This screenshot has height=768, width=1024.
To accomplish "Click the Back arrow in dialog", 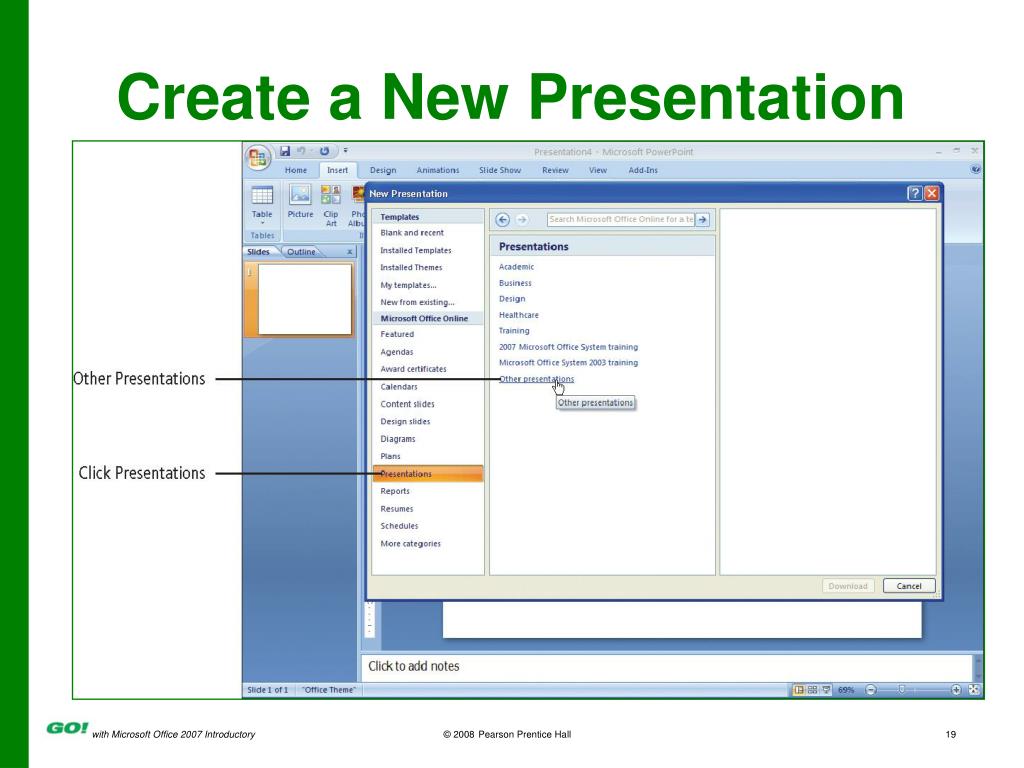I will 502,219.
